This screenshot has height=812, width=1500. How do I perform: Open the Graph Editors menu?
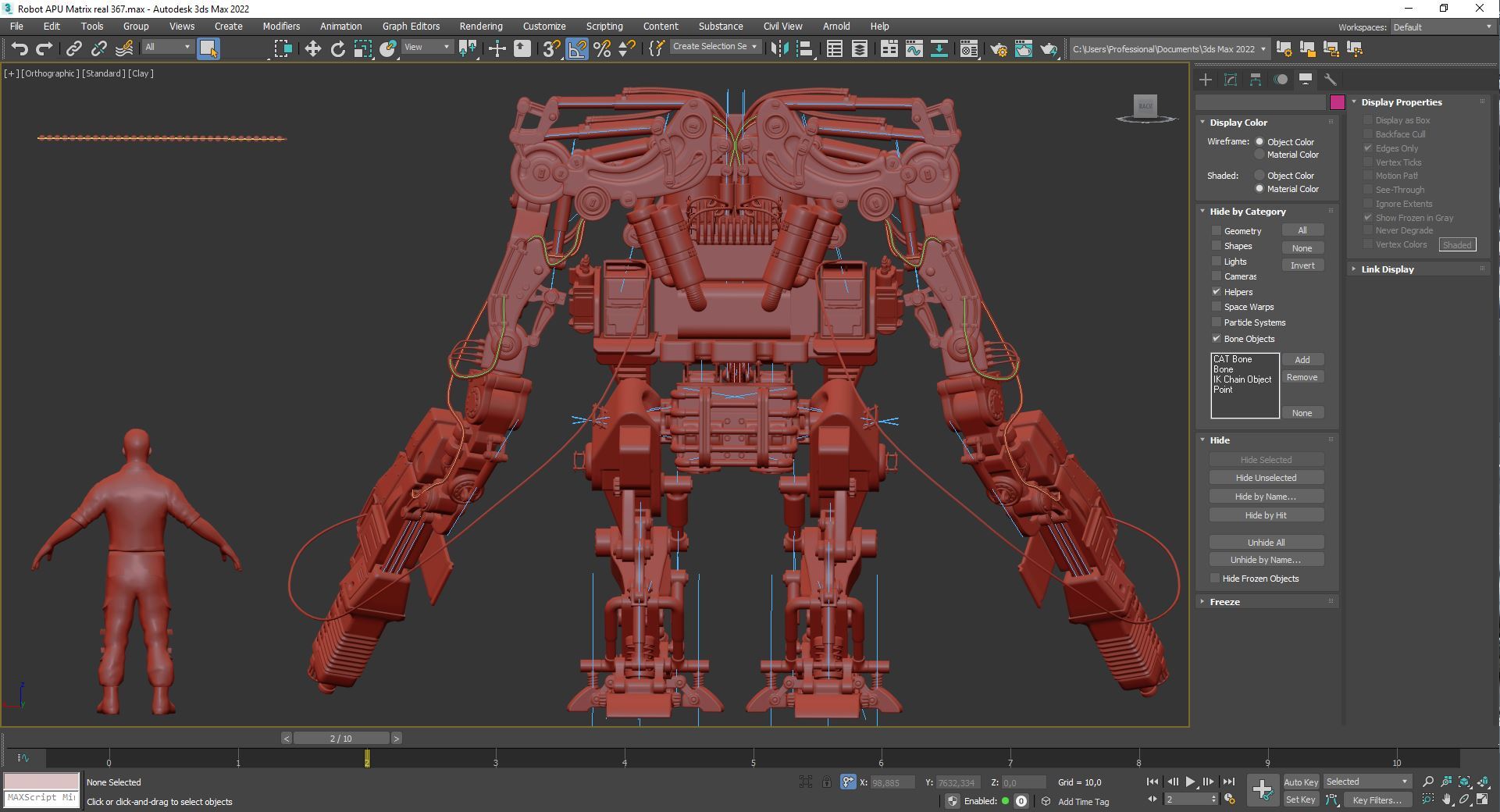click(x=411, y=27)
